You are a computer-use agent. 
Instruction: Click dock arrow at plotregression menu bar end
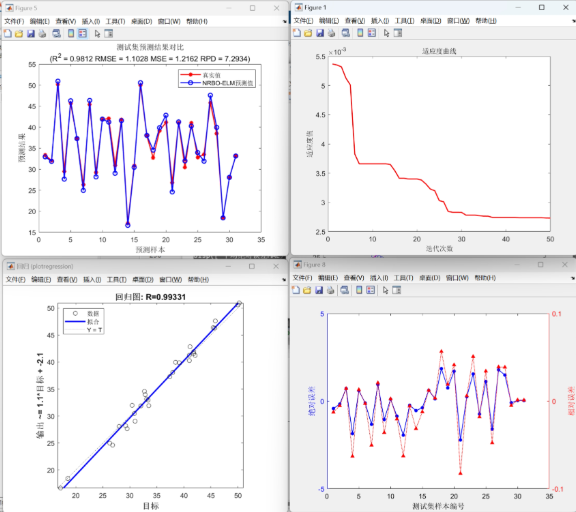pos(284,280)
